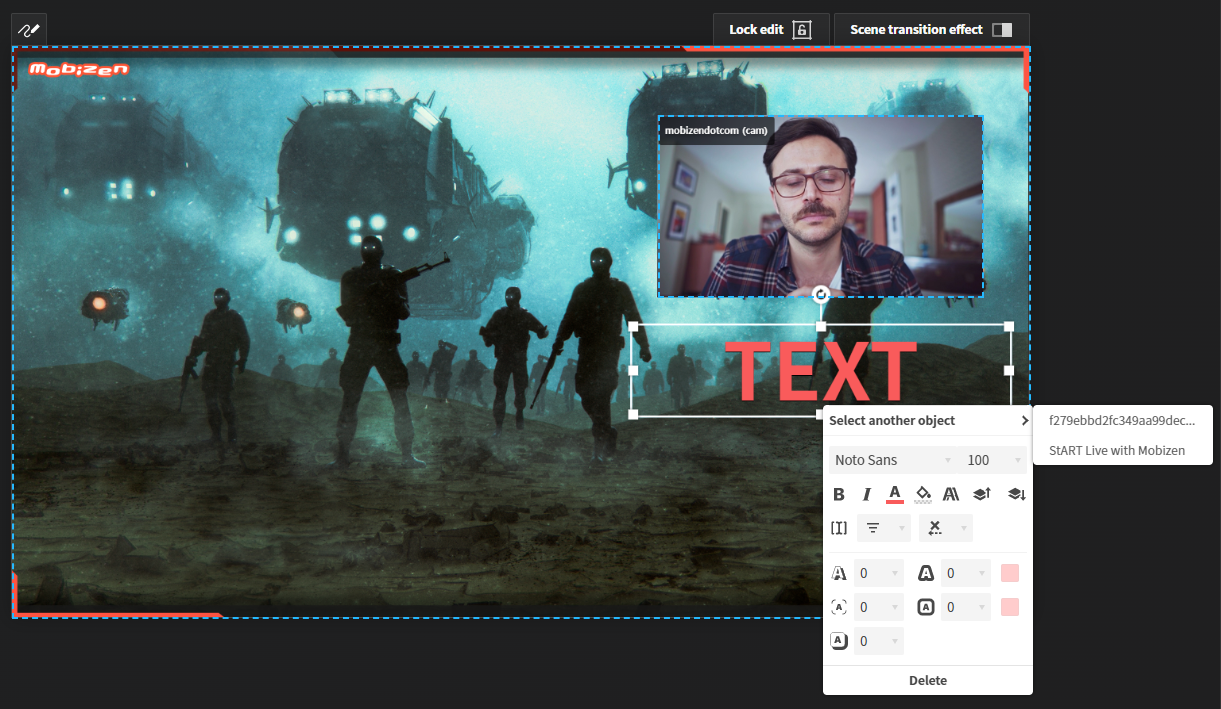Click the box shadow icon

tap(839, 641)
